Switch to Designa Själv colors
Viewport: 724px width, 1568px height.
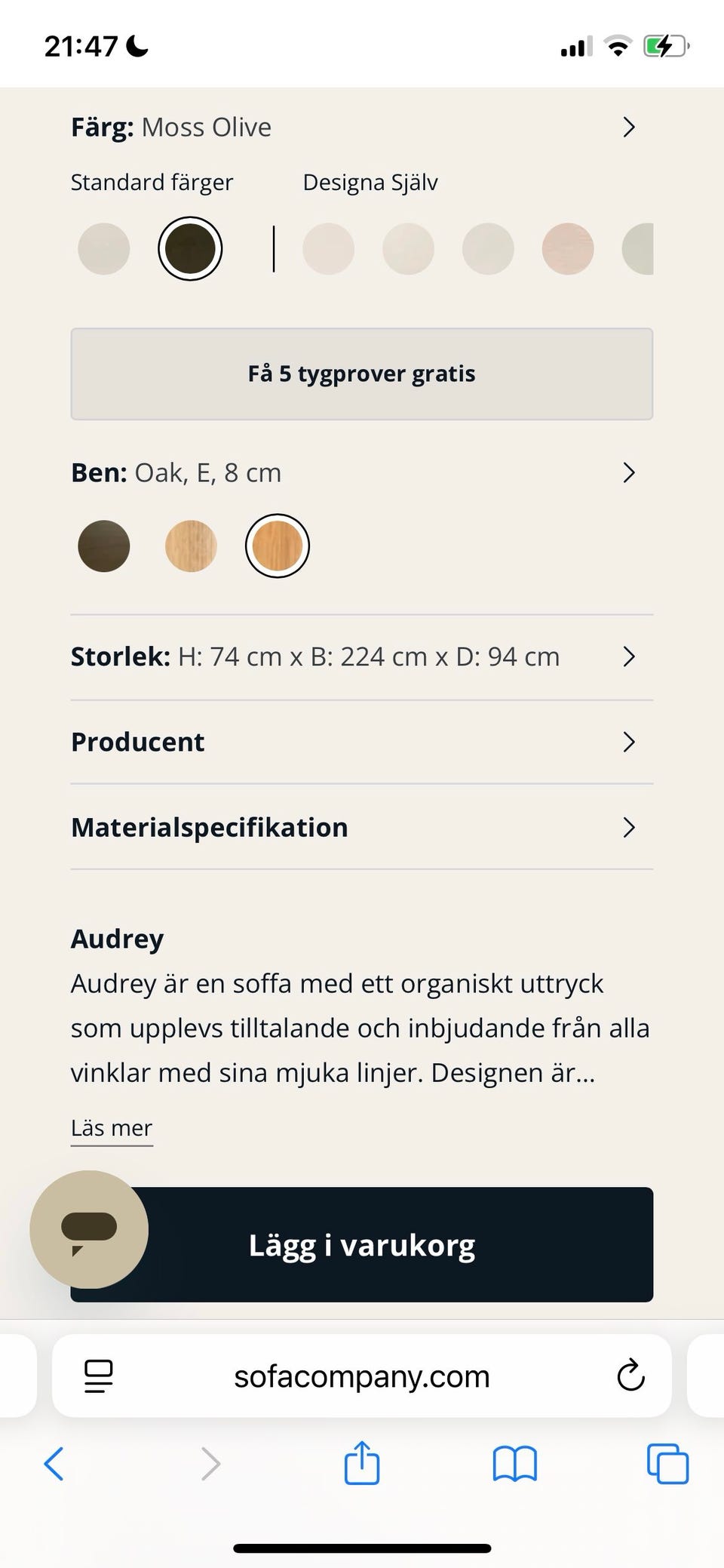coord(370,183)
